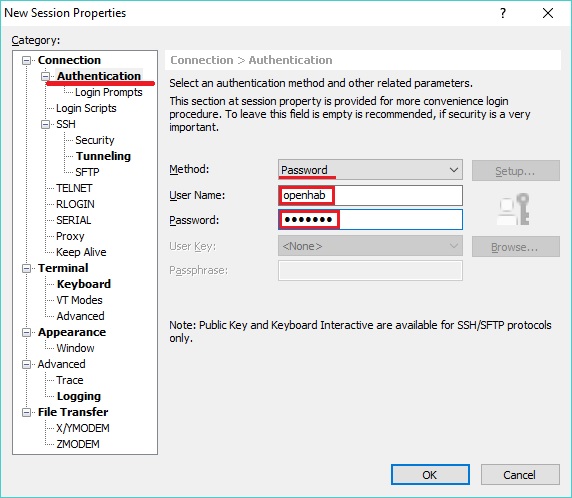Collapse the Advanced category node

tap(26, 364)
